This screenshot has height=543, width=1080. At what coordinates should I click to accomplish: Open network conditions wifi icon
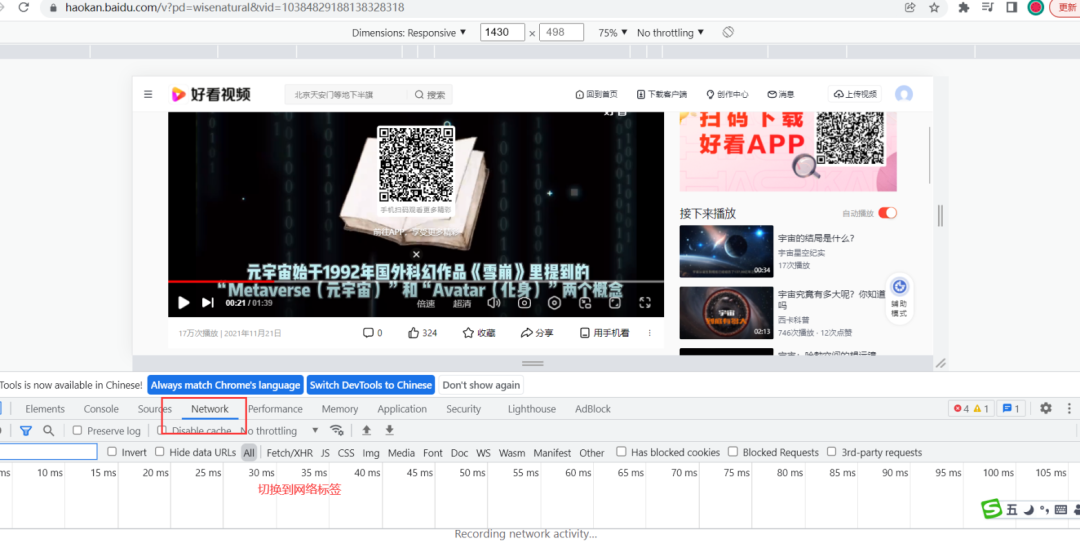336,431
